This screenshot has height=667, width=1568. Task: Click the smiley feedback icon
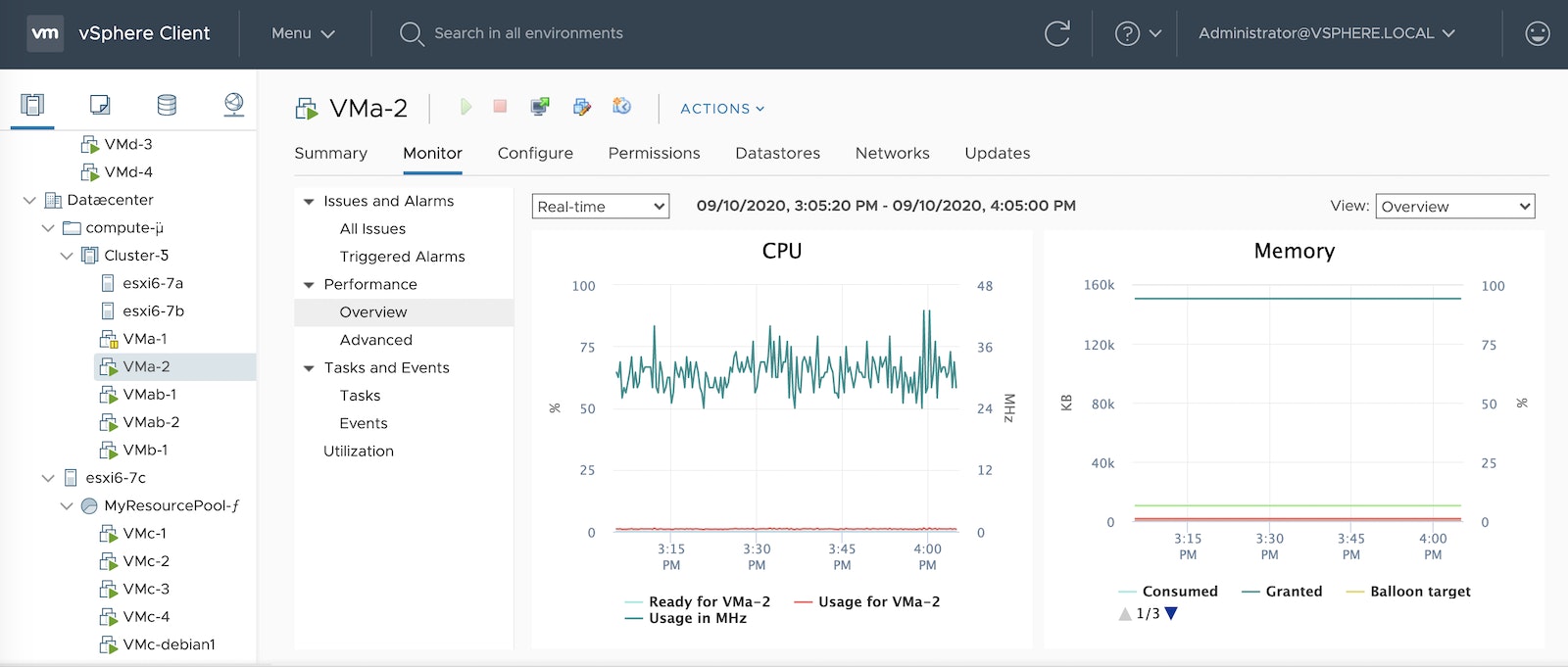click(1537, 33)
